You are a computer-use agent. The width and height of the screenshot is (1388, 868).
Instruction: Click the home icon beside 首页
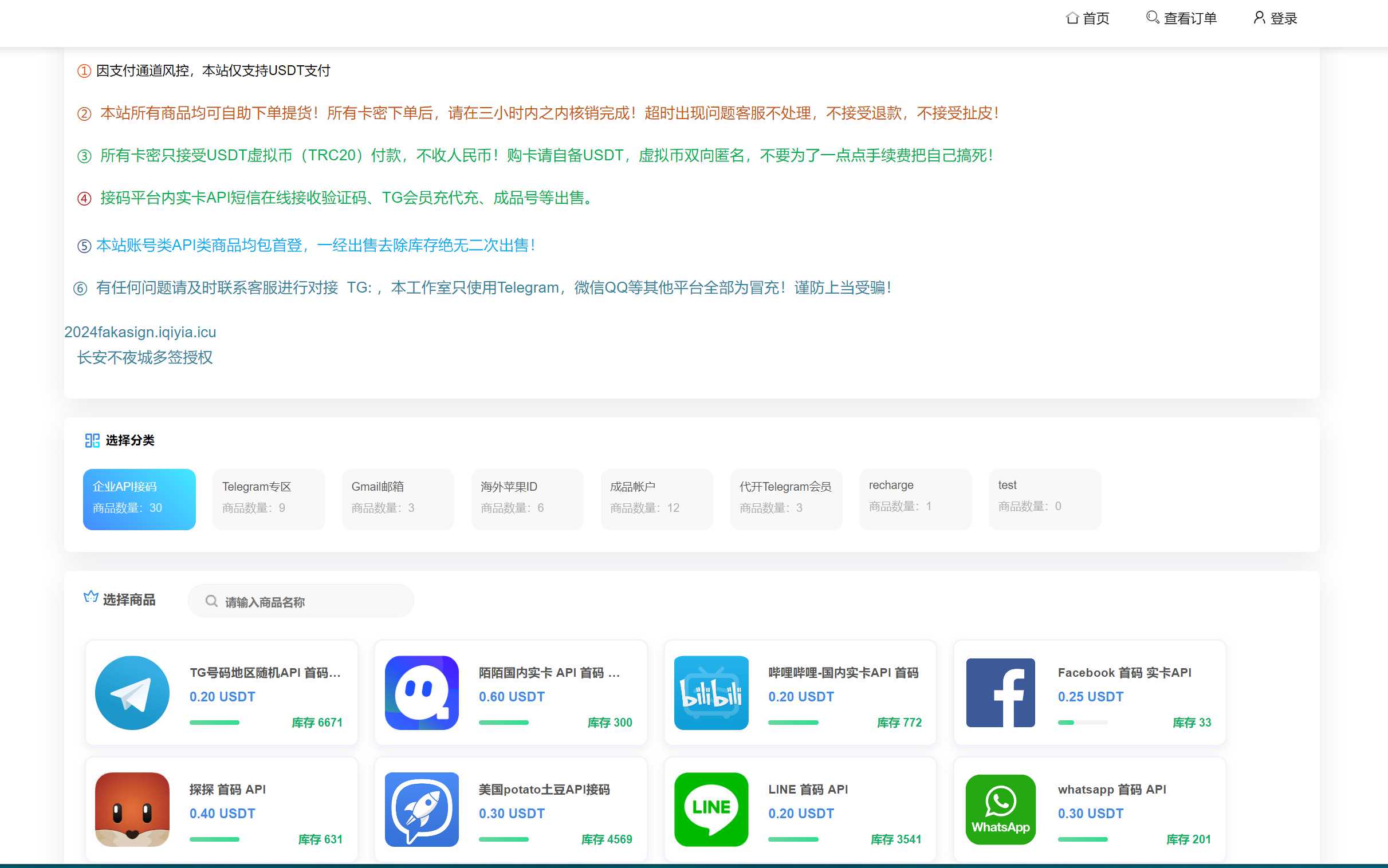(x=1072, y=18)
